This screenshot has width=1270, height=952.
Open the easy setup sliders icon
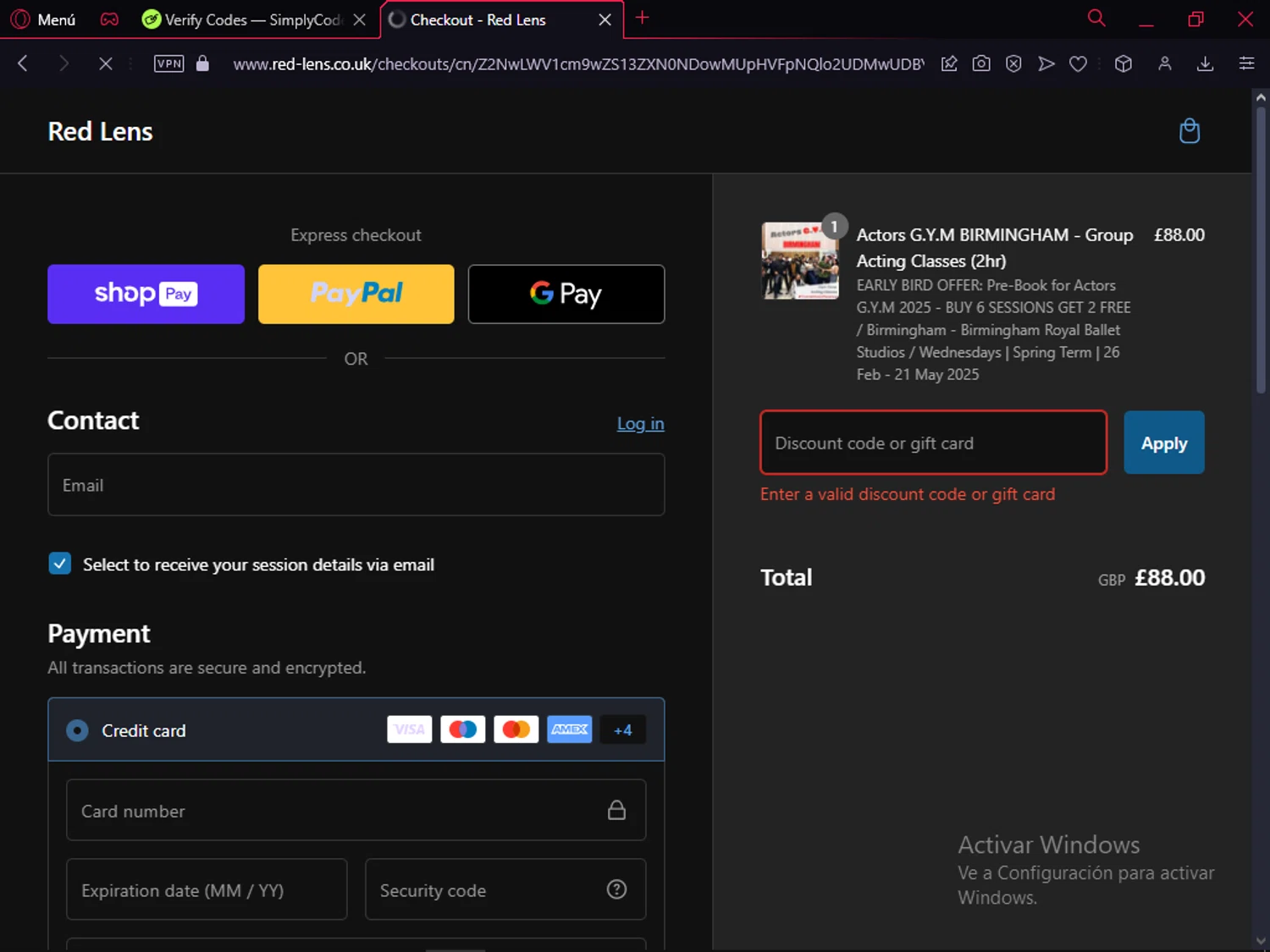[x=1246, y=63]
